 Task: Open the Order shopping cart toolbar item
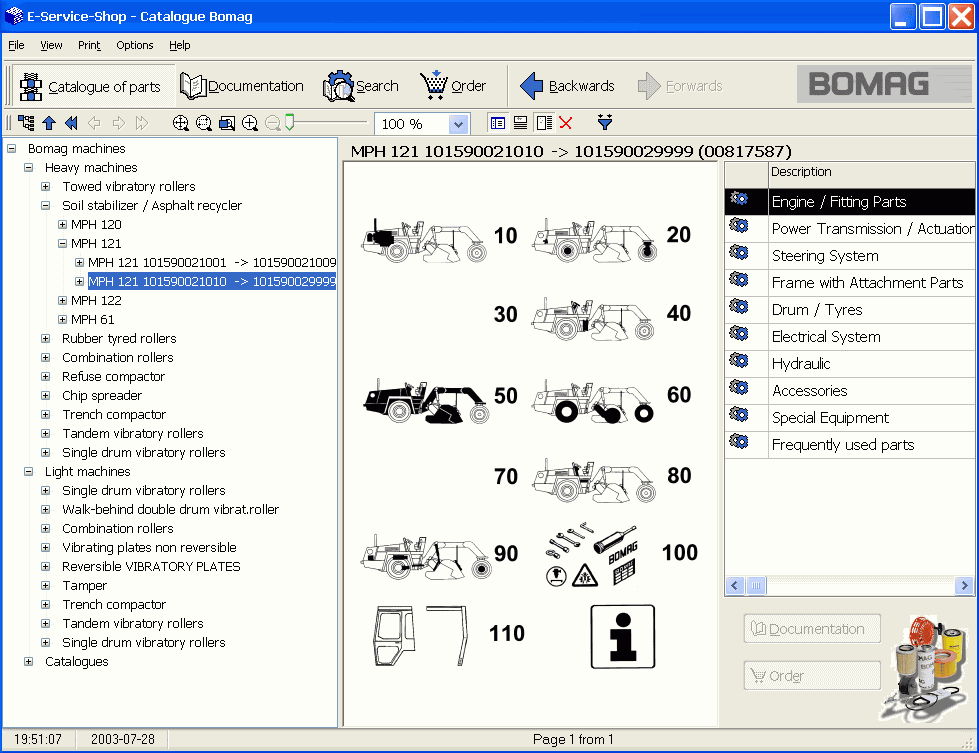pyautogui.click(x=453, y=86)
